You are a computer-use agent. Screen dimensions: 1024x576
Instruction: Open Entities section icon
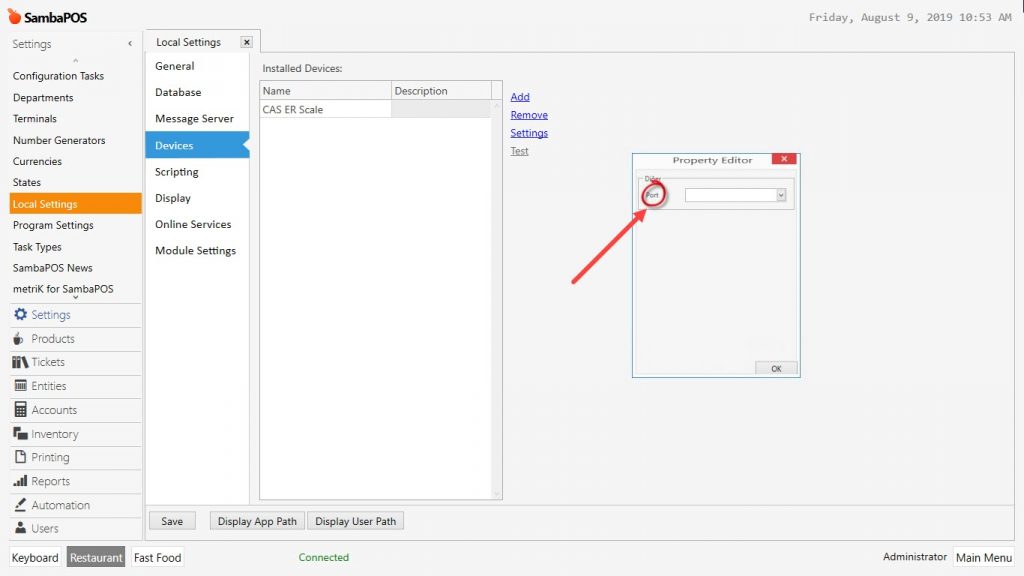pos(20,385)
